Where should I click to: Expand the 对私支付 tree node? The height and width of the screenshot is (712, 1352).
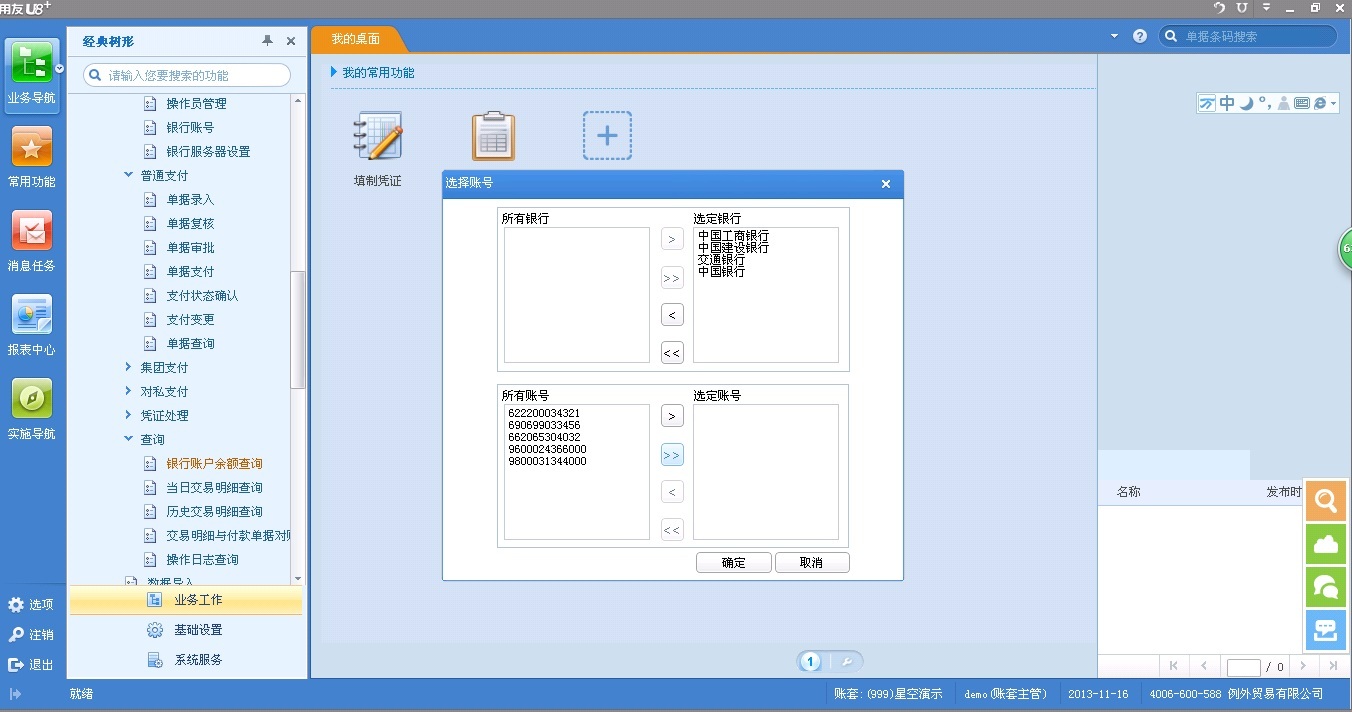pos(128,391)
